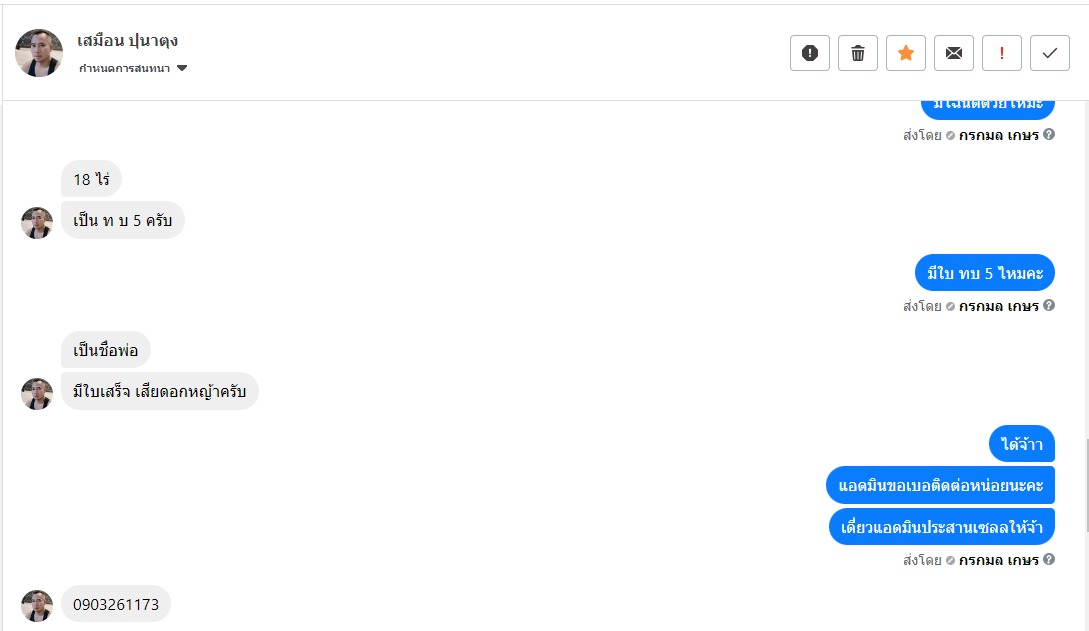Toggle the orange star on this conversation

(906, 54)
